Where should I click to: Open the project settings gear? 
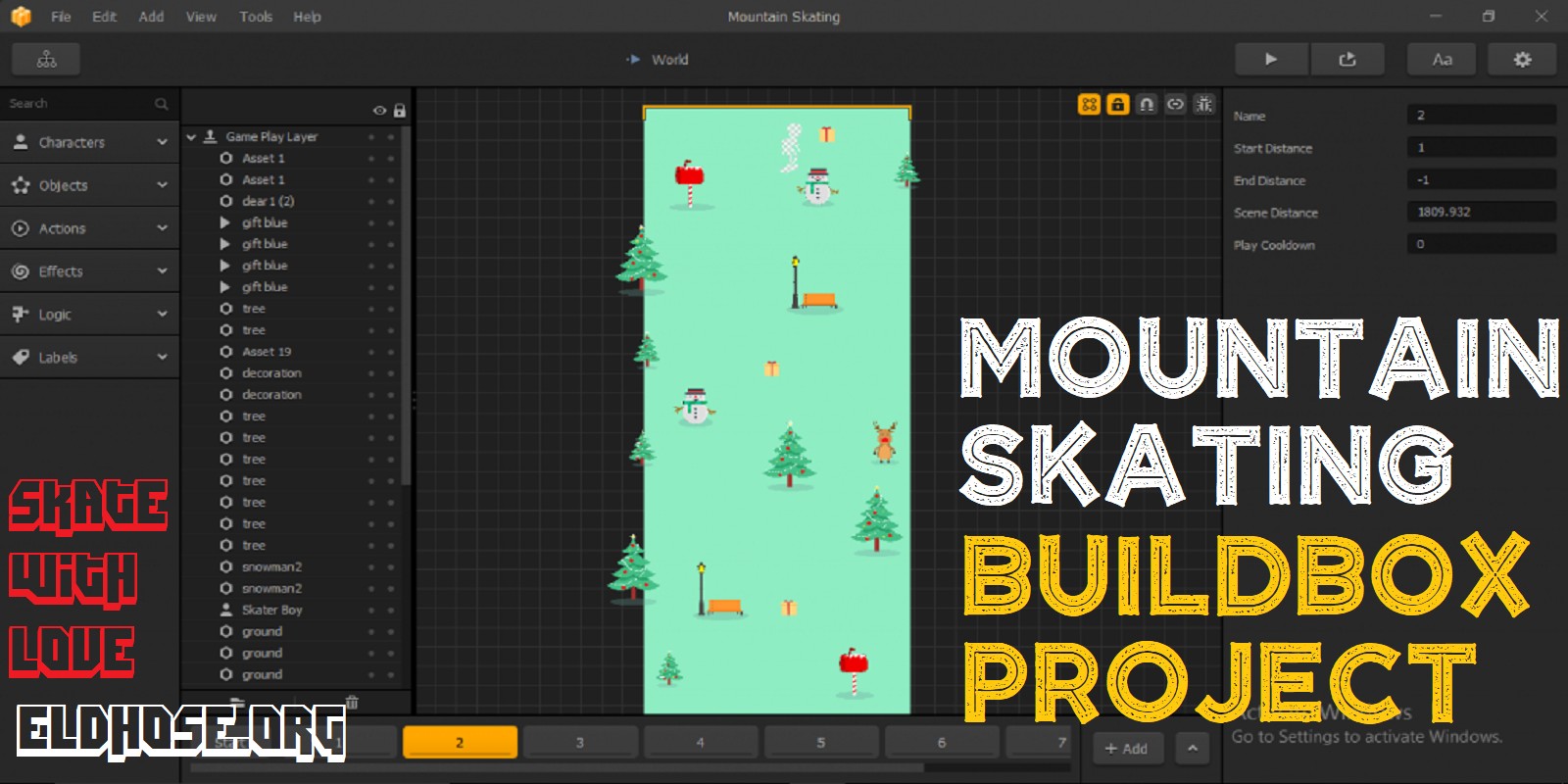[x=1522, y=60]
